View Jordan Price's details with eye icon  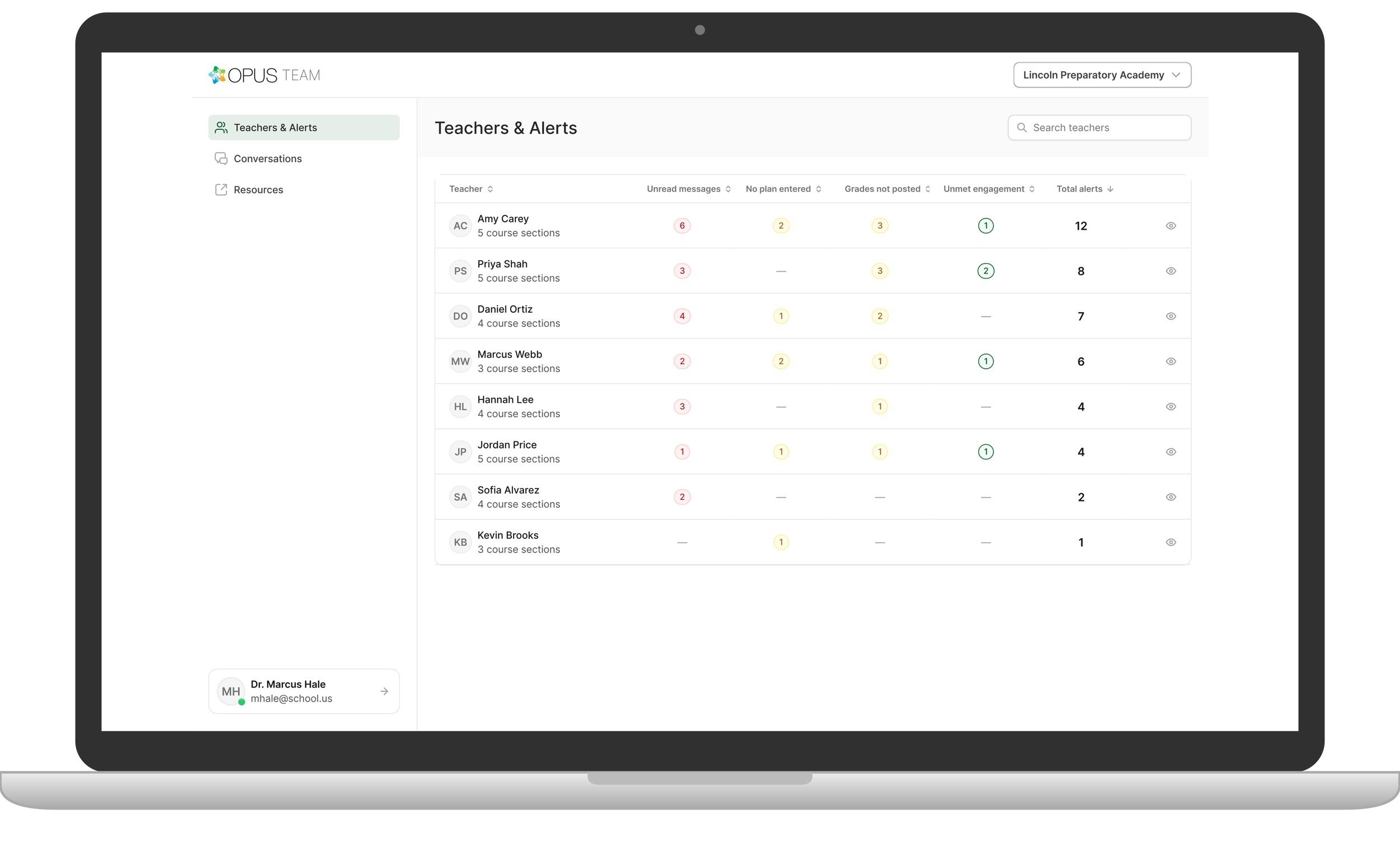point(1171,452)
